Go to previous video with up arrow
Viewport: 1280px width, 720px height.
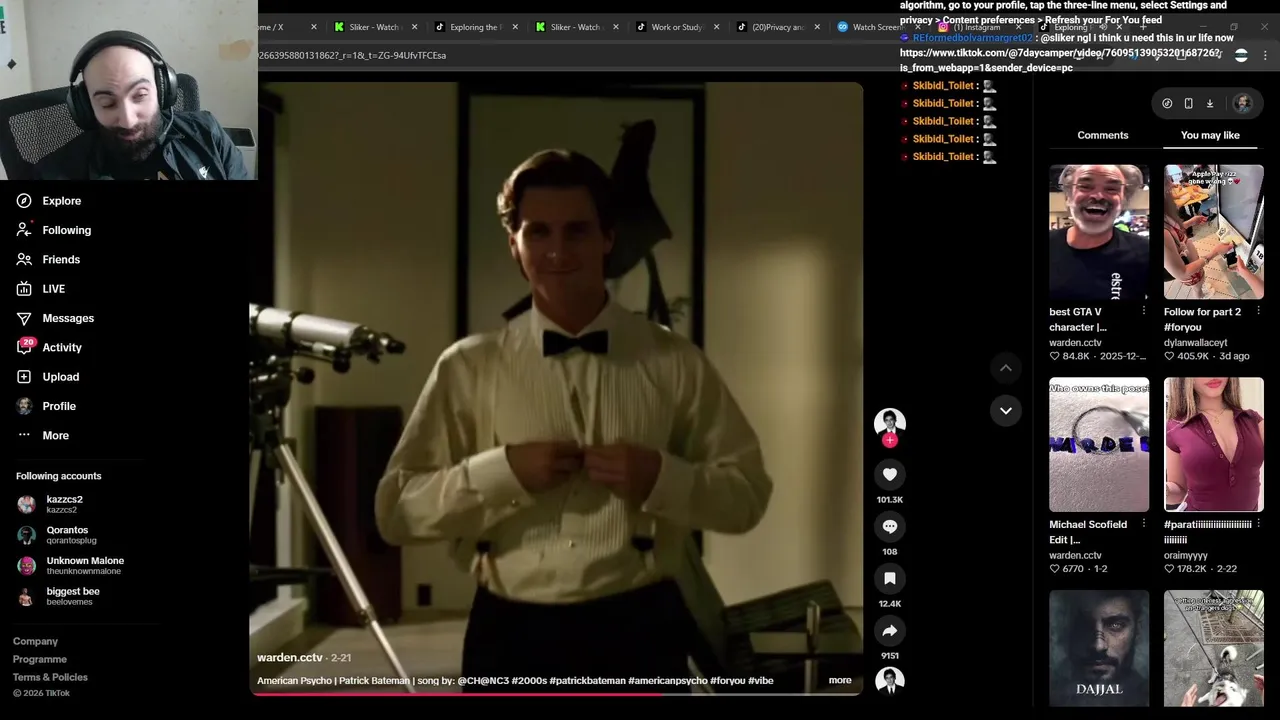point(1006,368)
